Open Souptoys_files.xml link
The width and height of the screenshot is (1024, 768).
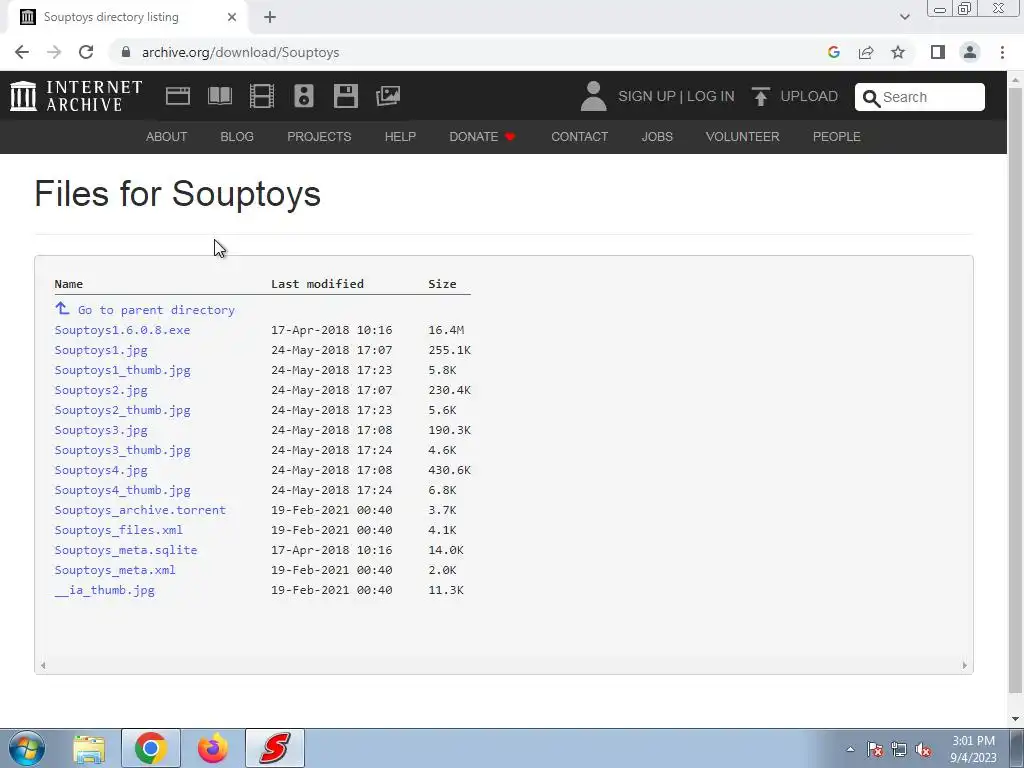[118, 530]
